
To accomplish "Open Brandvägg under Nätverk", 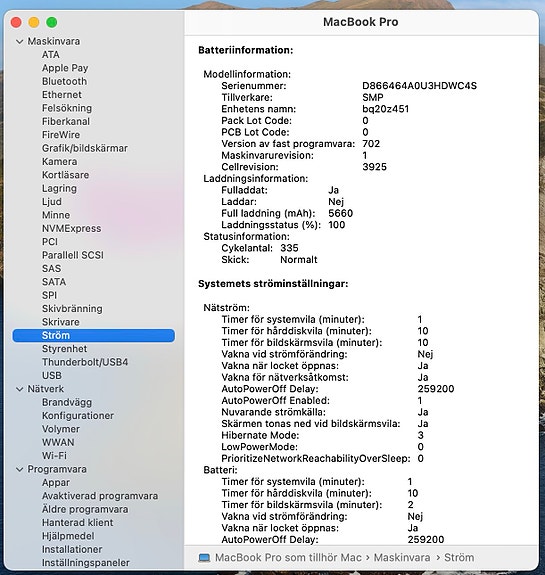I will click(67, 403).
